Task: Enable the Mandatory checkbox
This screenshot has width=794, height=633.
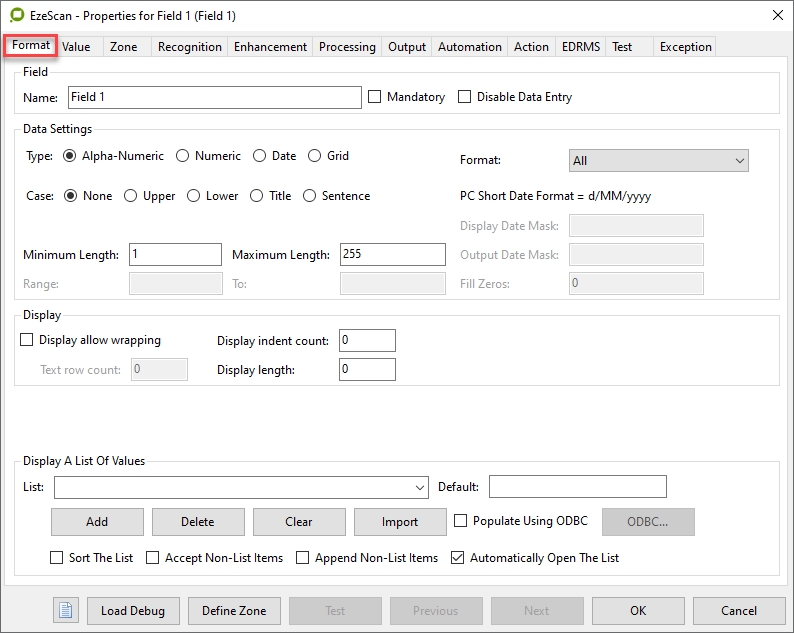Action: (x=375, y=97)
